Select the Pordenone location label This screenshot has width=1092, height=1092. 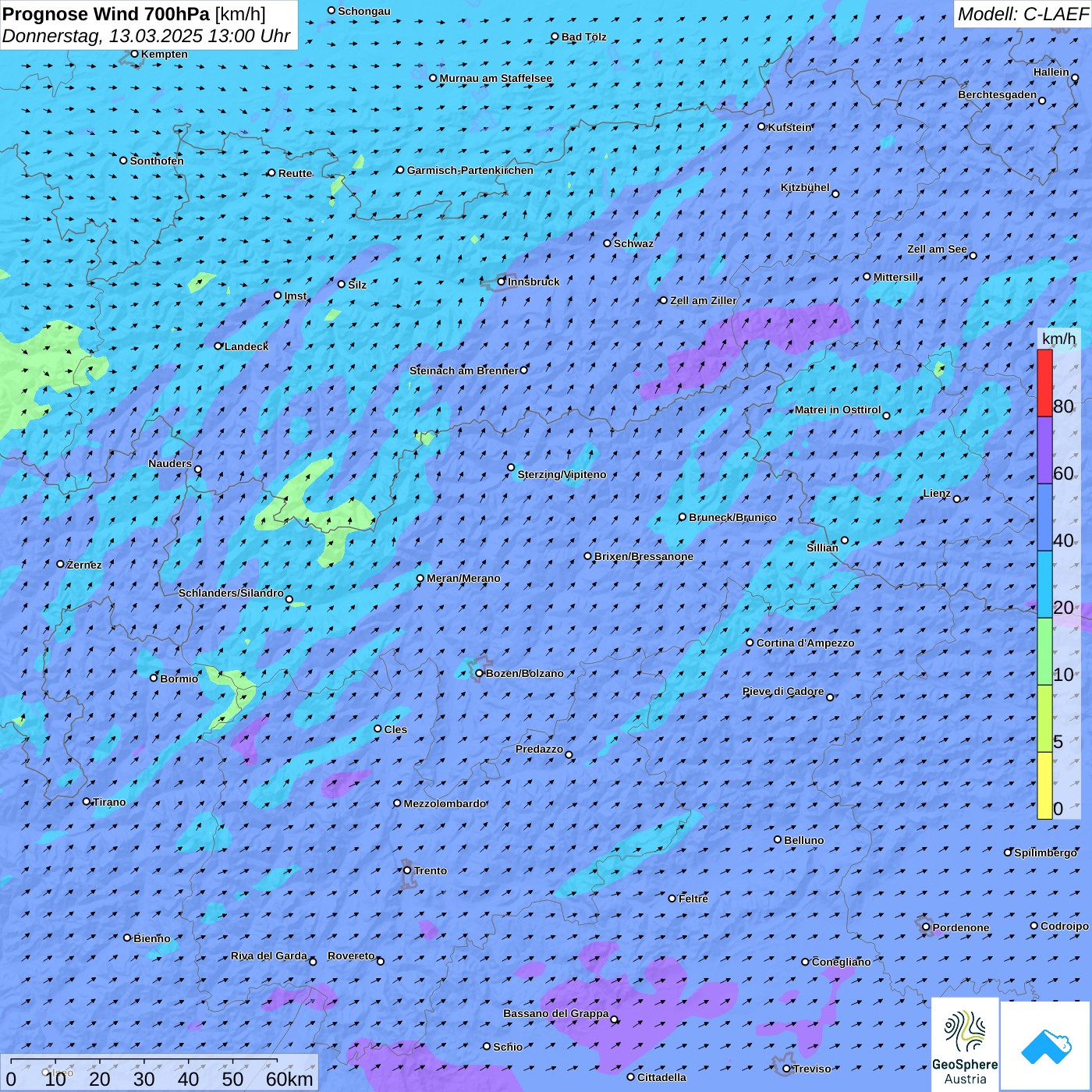pyautogui.click(x=961, y=927)
